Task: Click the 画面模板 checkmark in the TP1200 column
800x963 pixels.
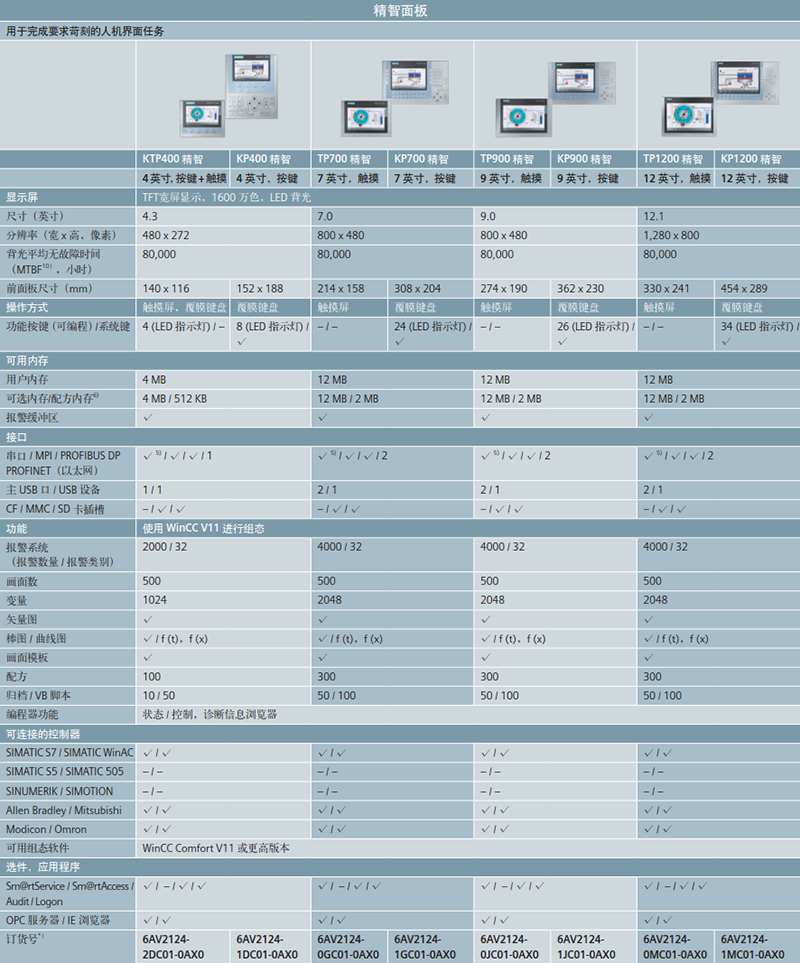Action: pos(649,657)
